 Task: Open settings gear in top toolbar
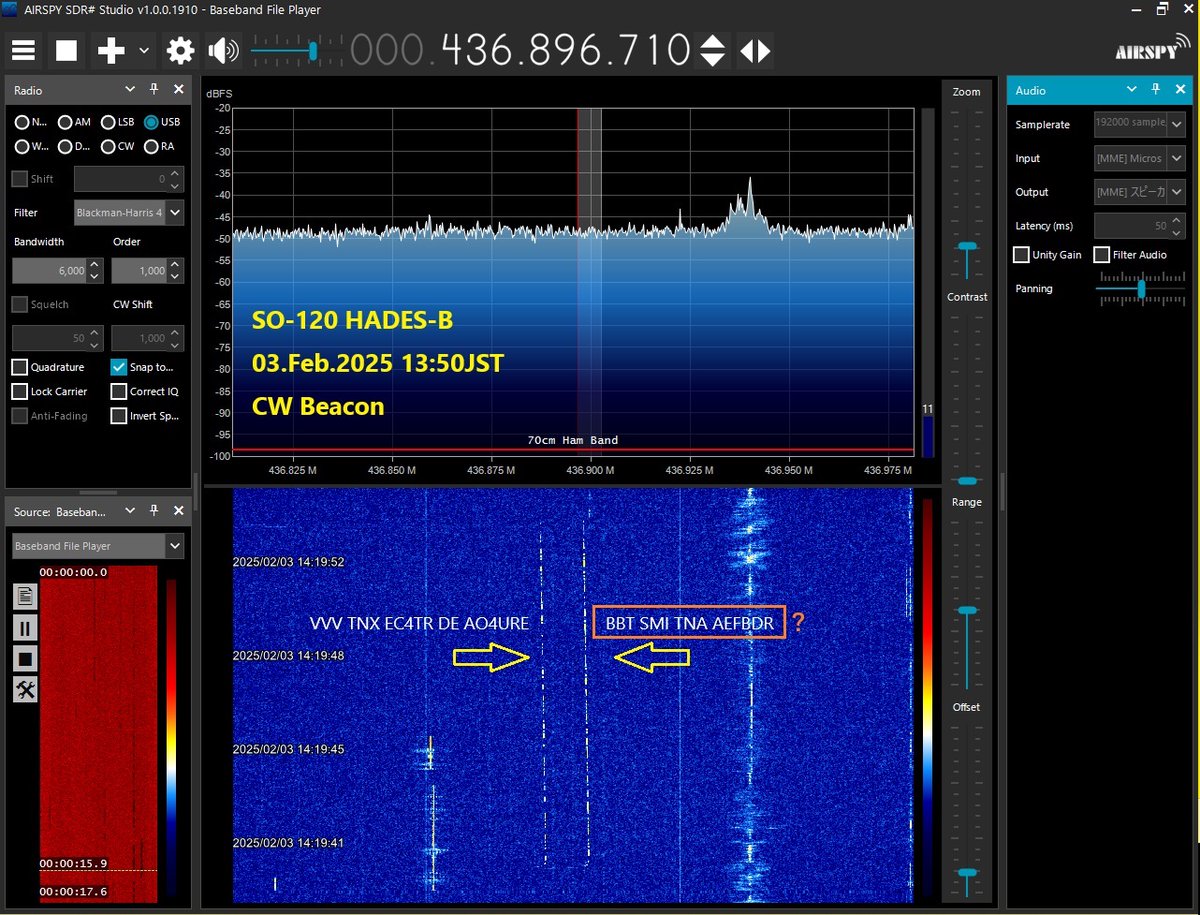click(180, 50)
